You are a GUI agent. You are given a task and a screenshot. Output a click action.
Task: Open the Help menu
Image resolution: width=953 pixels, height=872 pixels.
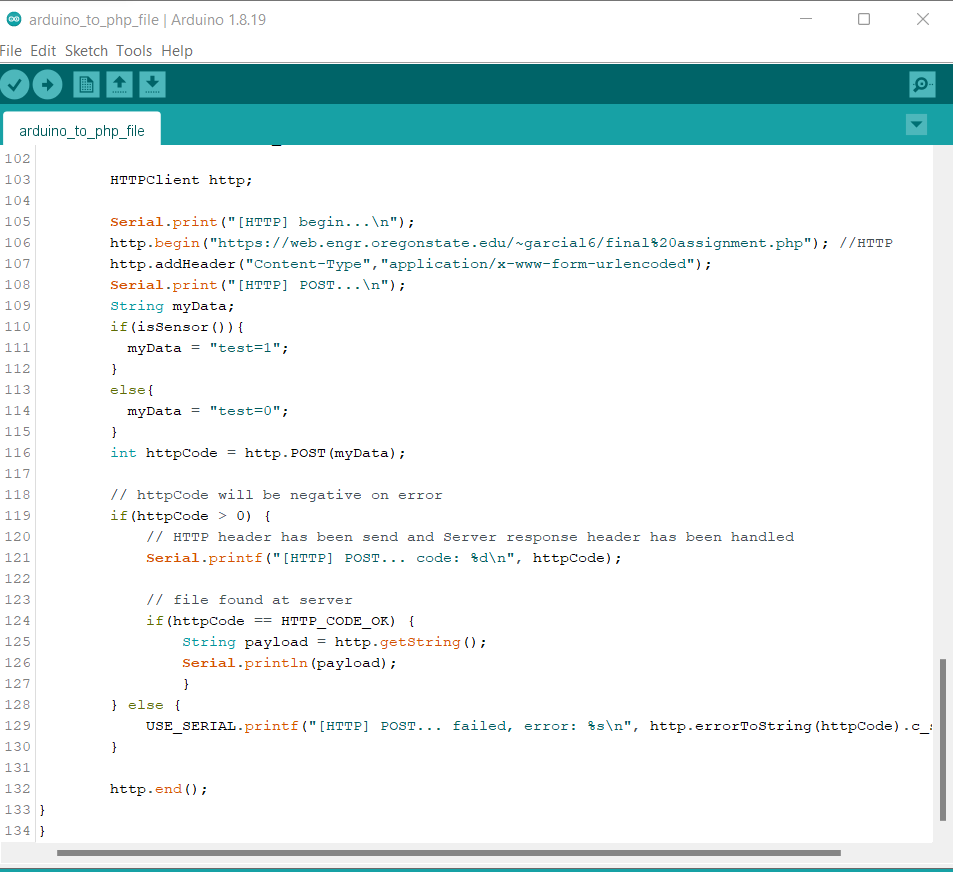click(177, 51)
